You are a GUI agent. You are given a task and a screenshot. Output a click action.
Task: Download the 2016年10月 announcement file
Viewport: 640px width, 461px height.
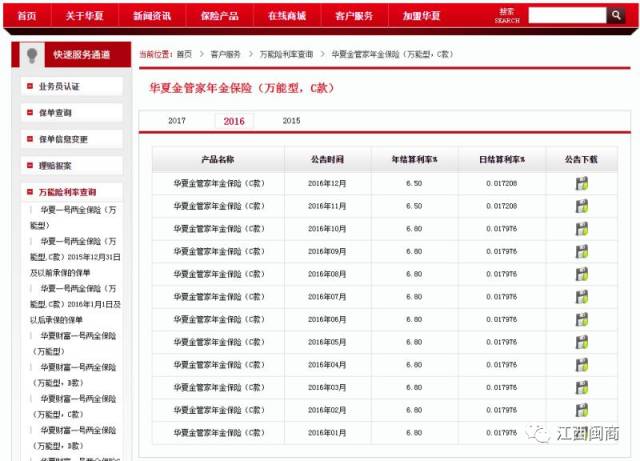point(582,229)
